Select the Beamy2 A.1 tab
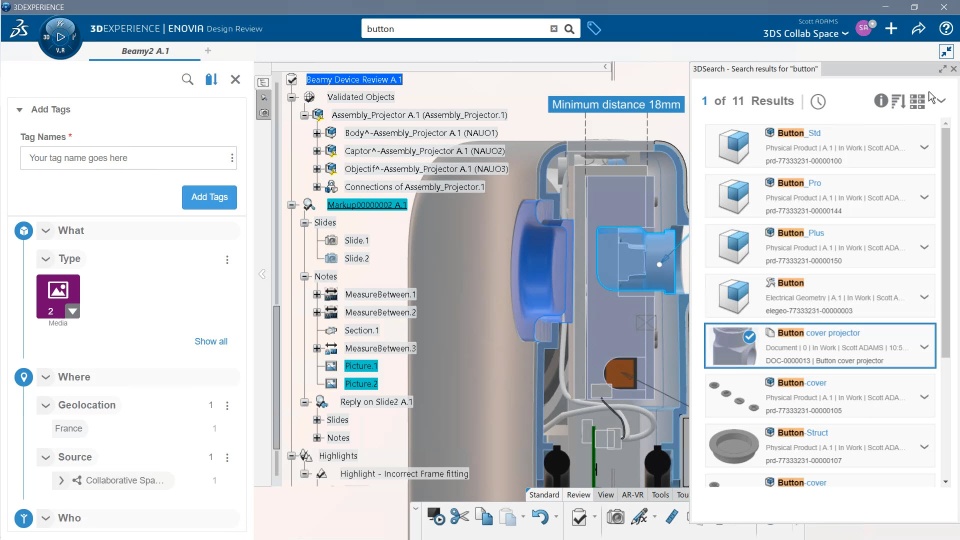This screenshot has width=960, height=540. (145, 51)
